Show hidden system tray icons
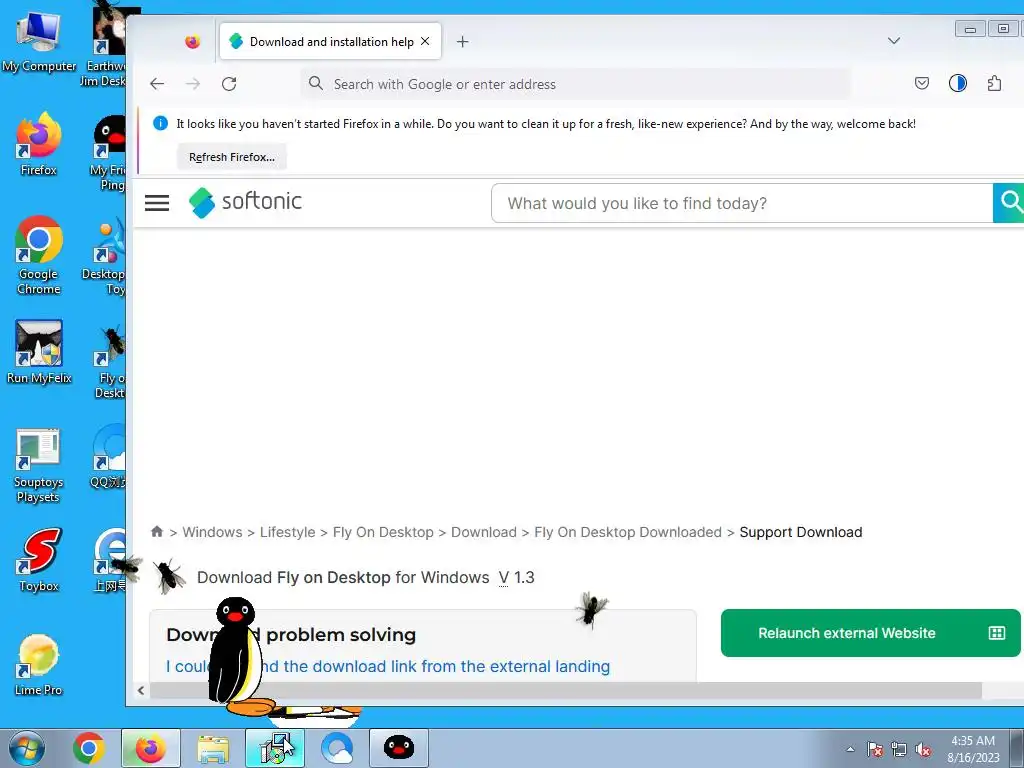The height and width of the screenshot is (768, 1024). [850, 749]
